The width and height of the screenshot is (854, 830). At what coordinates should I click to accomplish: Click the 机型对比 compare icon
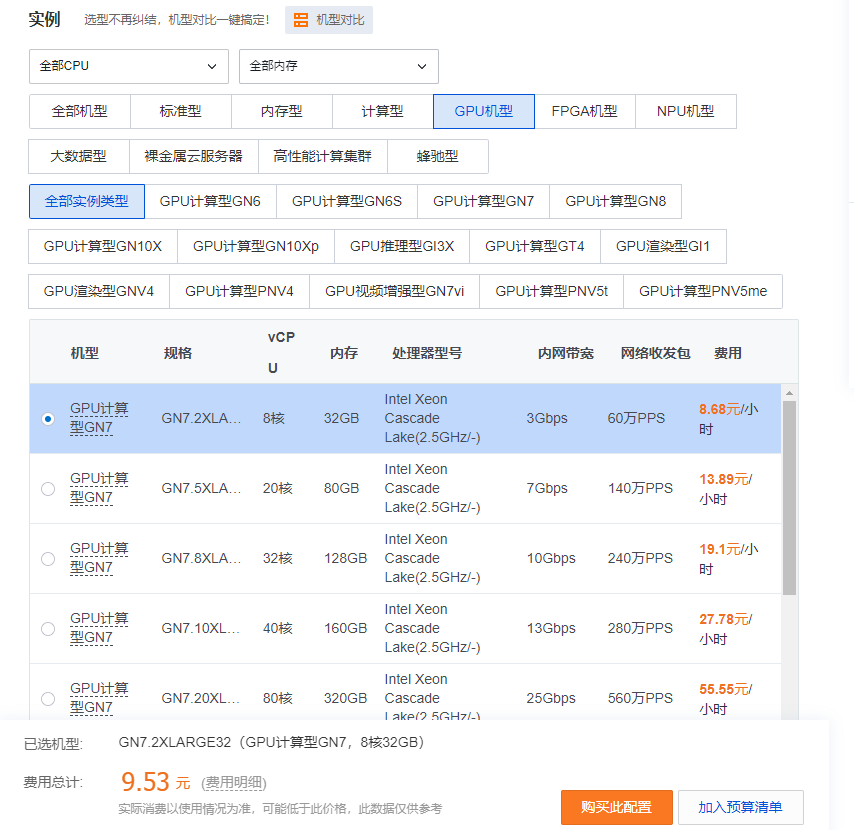click(301, 20)
